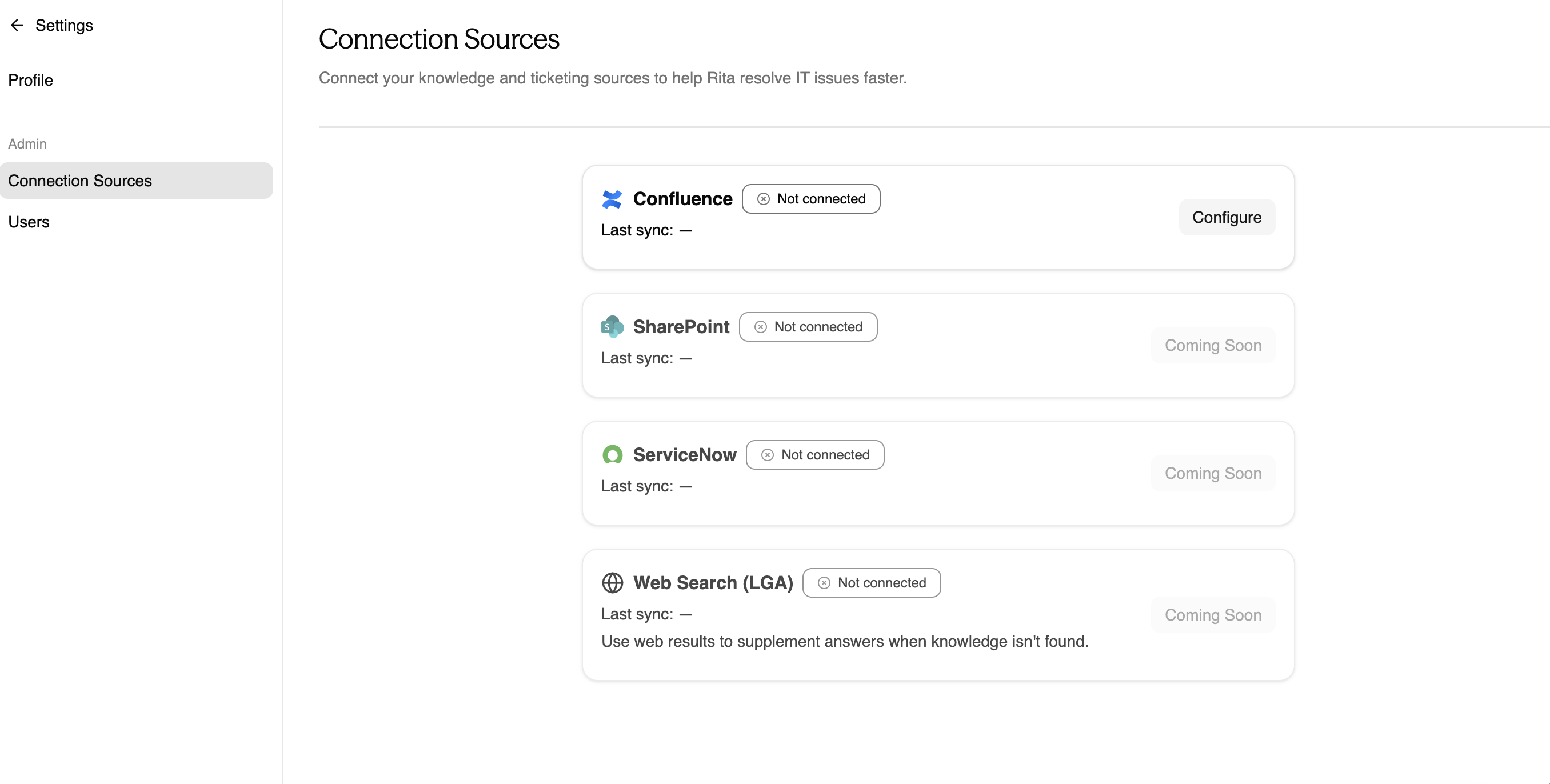Click Configure for Confluence

[1227, 217]
